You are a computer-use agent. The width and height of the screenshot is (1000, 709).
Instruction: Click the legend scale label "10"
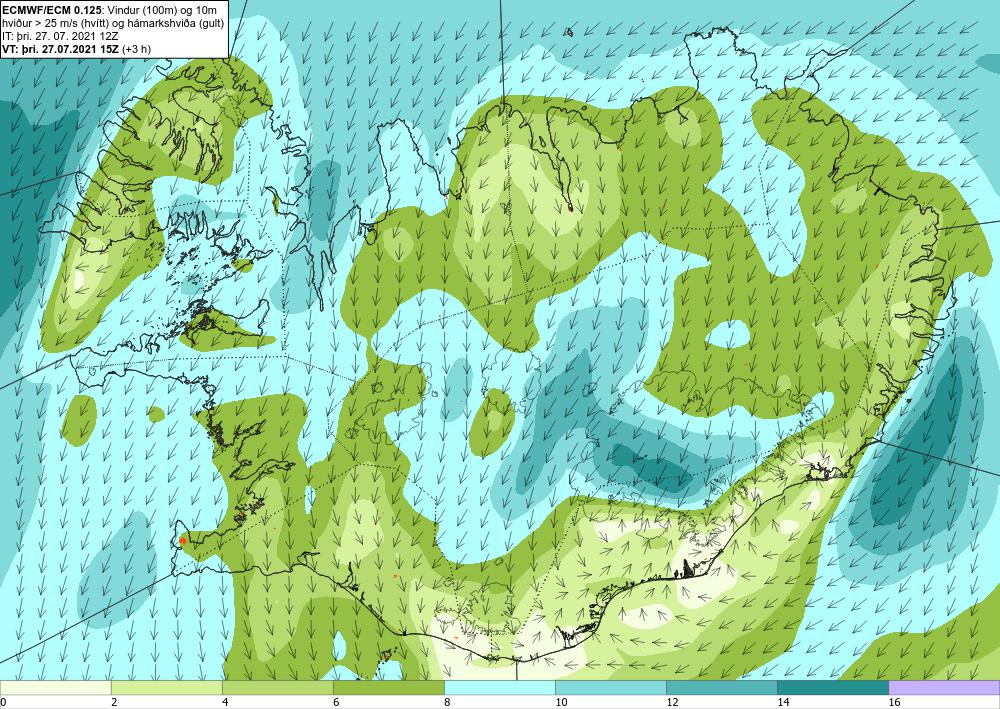click(x=561, y=702)
